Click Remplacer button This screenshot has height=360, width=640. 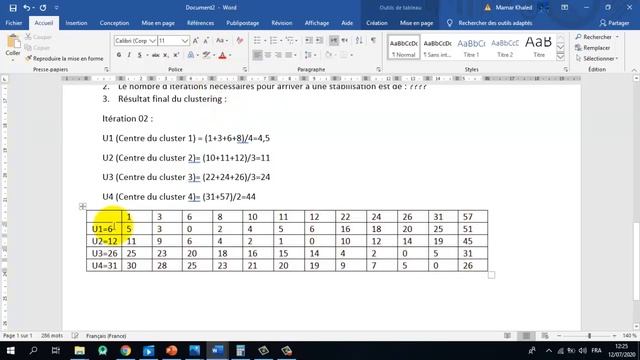592,48
